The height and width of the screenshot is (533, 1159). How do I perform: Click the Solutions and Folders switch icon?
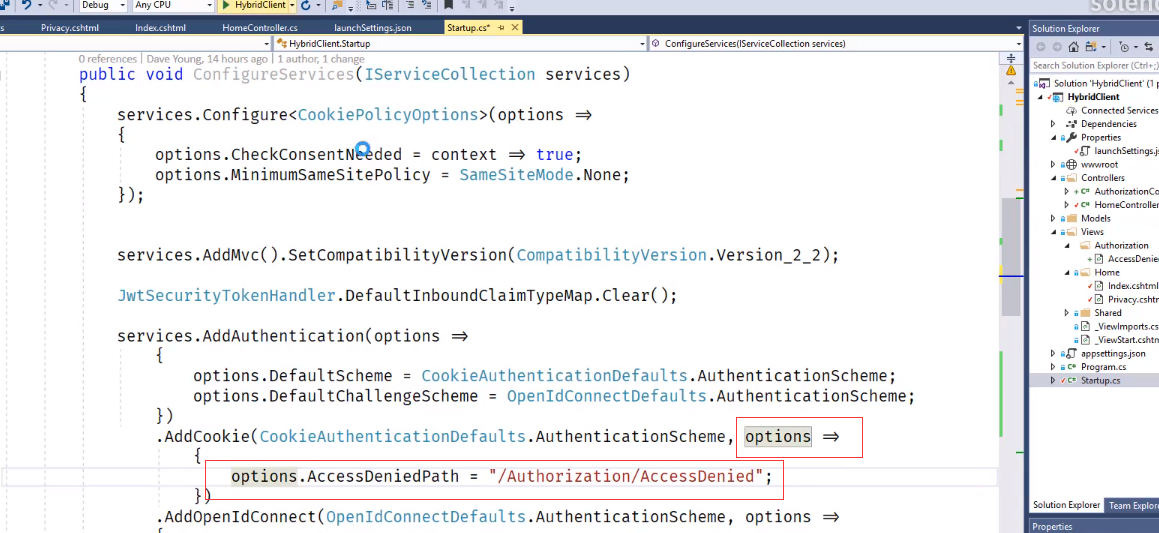(x=1090, y=47)
